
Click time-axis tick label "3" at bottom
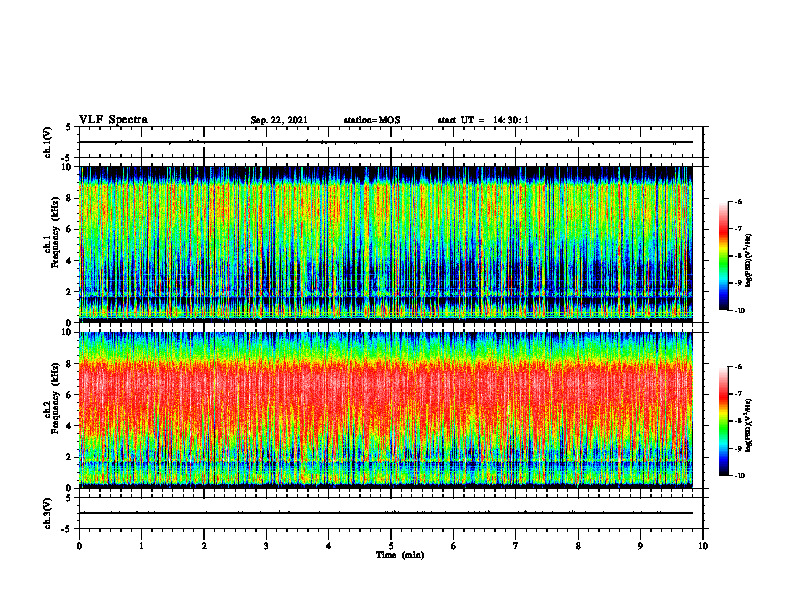(x=266, y=545)
